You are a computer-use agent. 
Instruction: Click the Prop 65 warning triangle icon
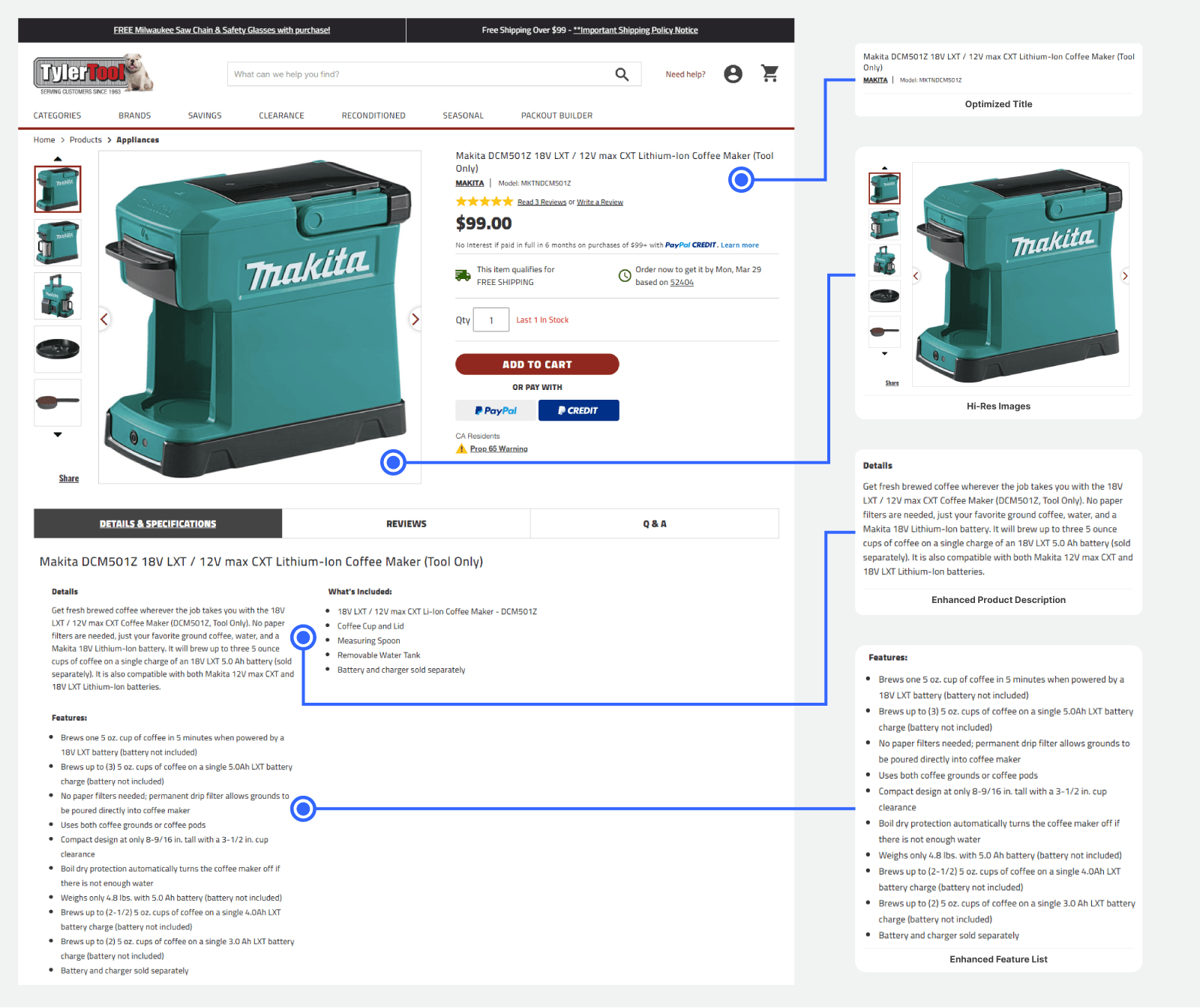click(461, 448)
